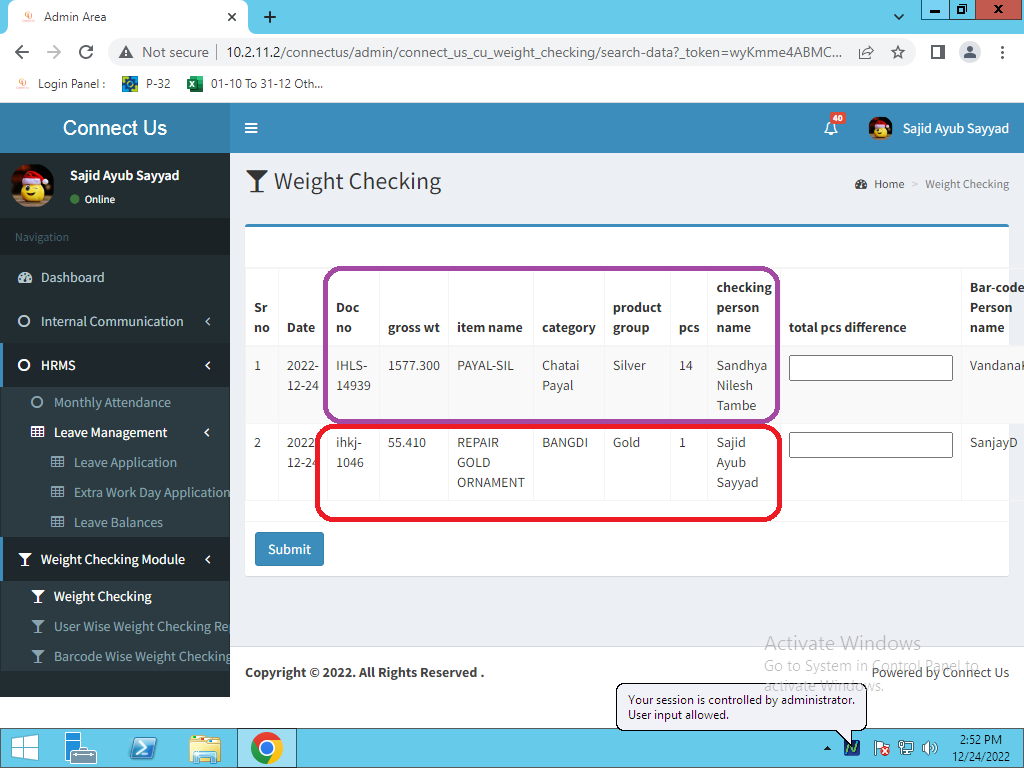The width and height of the screenshot is (1024, 768).
Task: Click Weight Checking Module funnel icon
Action: [25, 559]
